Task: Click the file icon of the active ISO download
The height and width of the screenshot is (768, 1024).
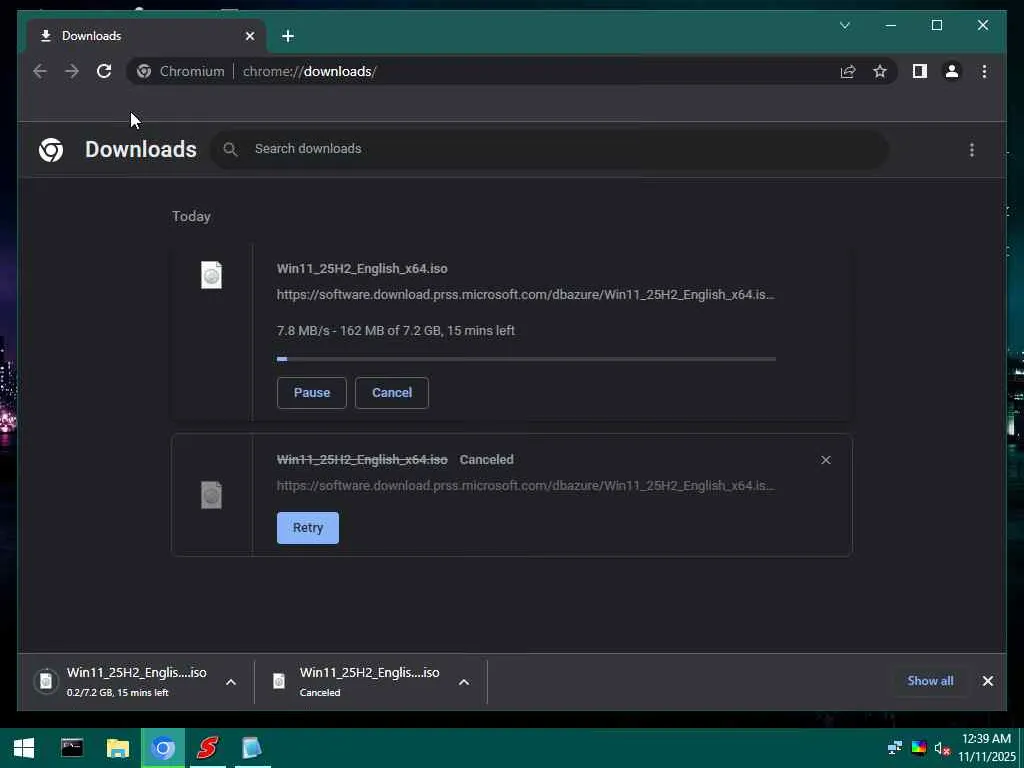Action: pos(211,275)
